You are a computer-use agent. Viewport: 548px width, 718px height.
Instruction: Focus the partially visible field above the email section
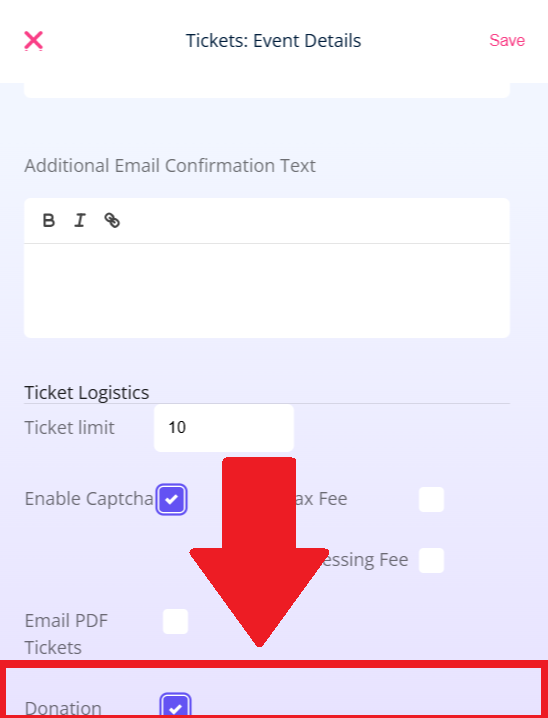(x=267, y=90)
